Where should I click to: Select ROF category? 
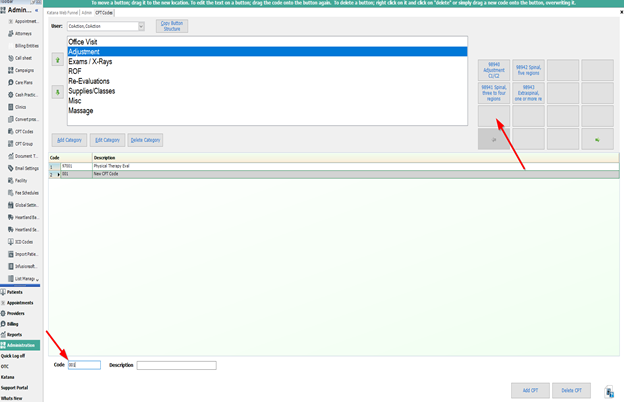pos(267,71)
